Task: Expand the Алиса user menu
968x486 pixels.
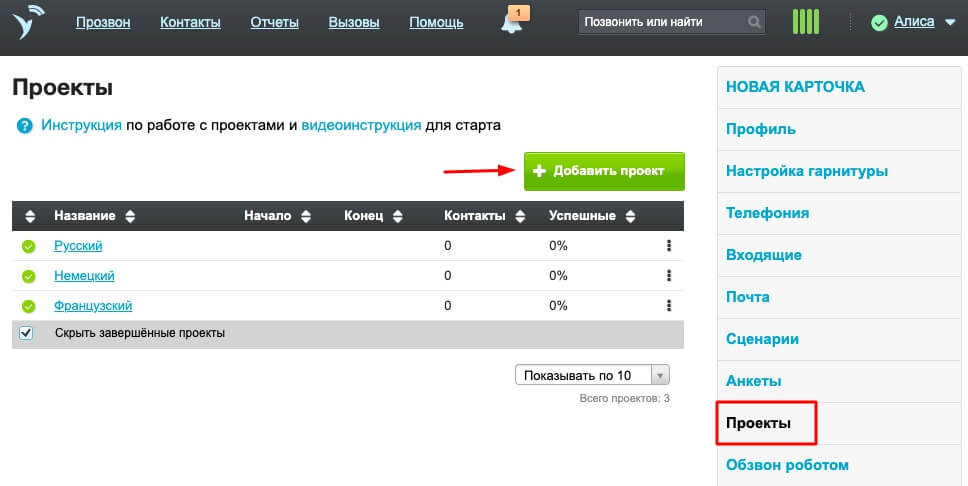Action: click(949, 23)
